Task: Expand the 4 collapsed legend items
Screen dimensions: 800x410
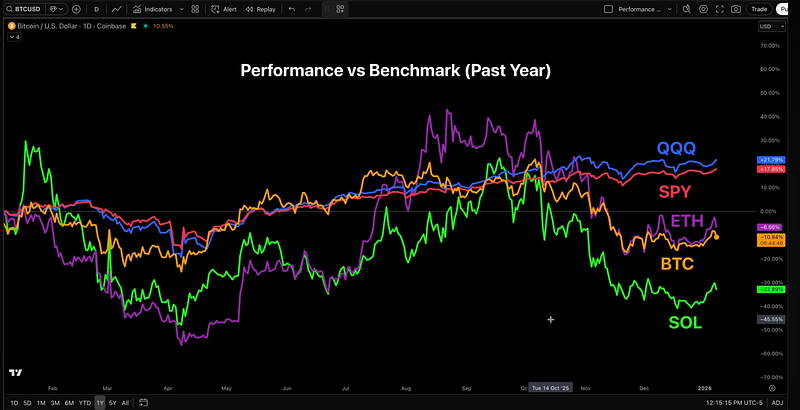Action: [x=14, y=37]
